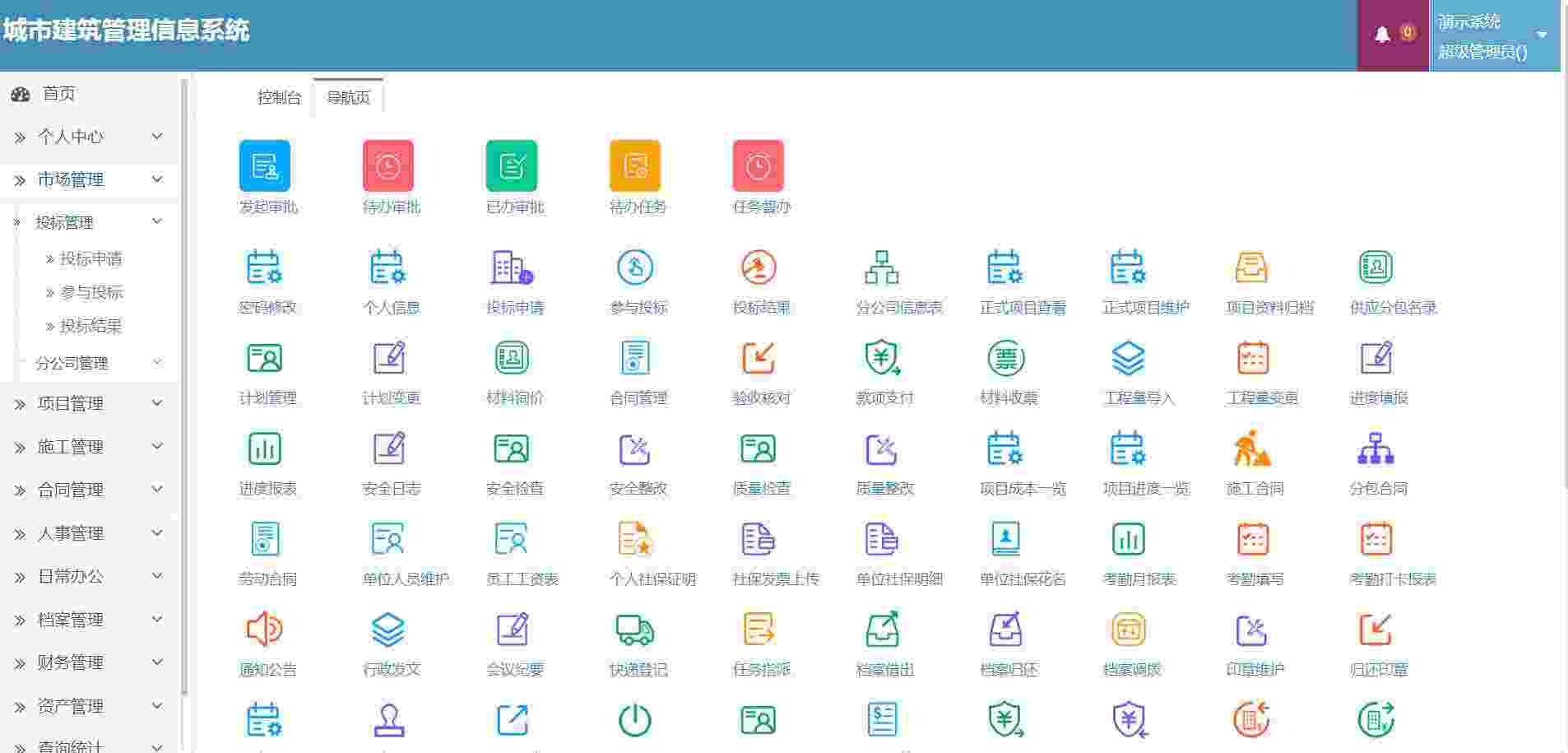Open the 供应分包名录 icon
The width and height of the screenshot is (1568, 753).
pyautogui.click(x=1375, y=267)
